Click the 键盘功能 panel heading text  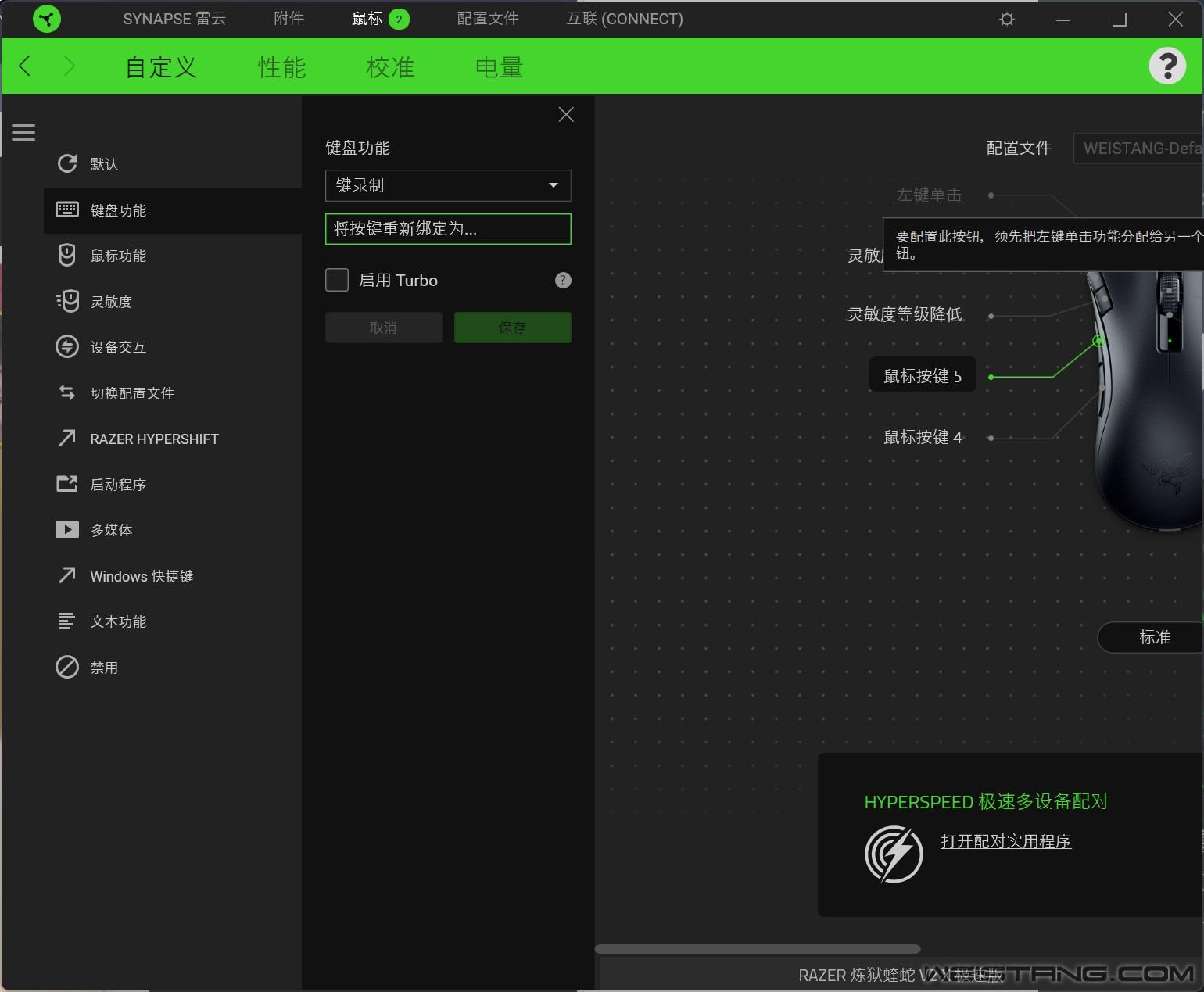point(357,148)
